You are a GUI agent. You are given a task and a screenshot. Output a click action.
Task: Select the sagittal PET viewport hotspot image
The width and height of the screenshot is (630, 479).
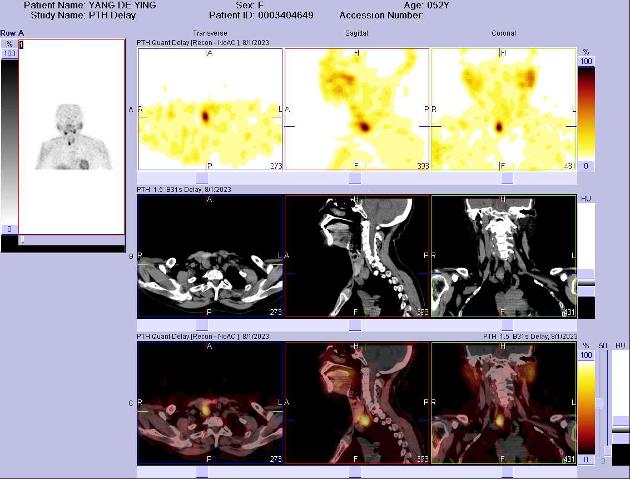tap(356, 109)
